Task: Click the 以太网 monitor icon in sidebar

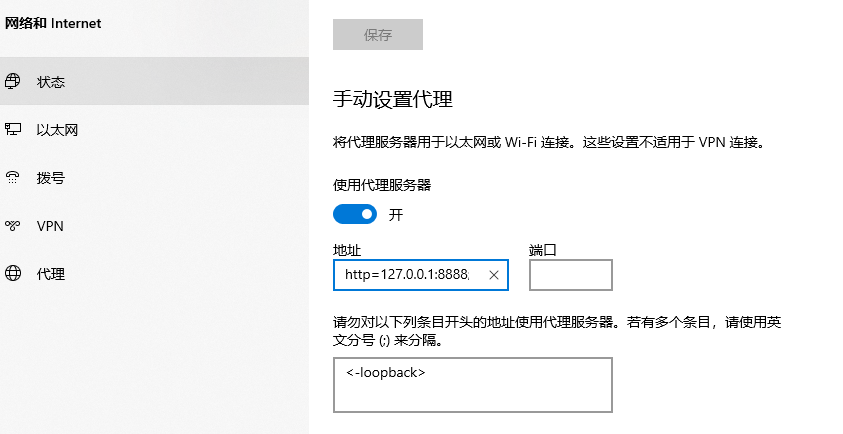Action: (x=13, y=129)
